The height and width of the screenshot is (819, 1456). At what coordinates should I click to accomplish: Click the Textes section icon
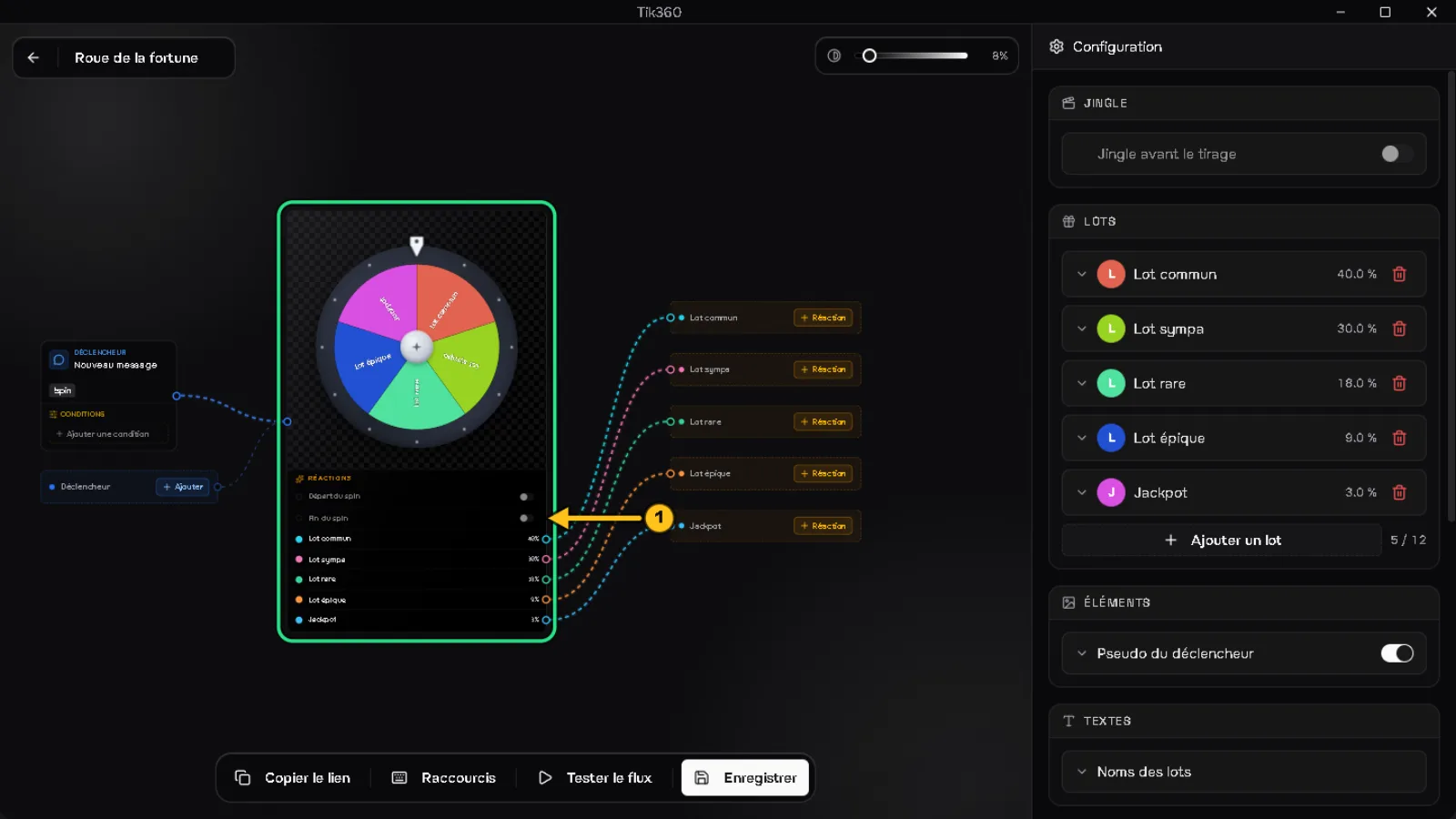1068,721
